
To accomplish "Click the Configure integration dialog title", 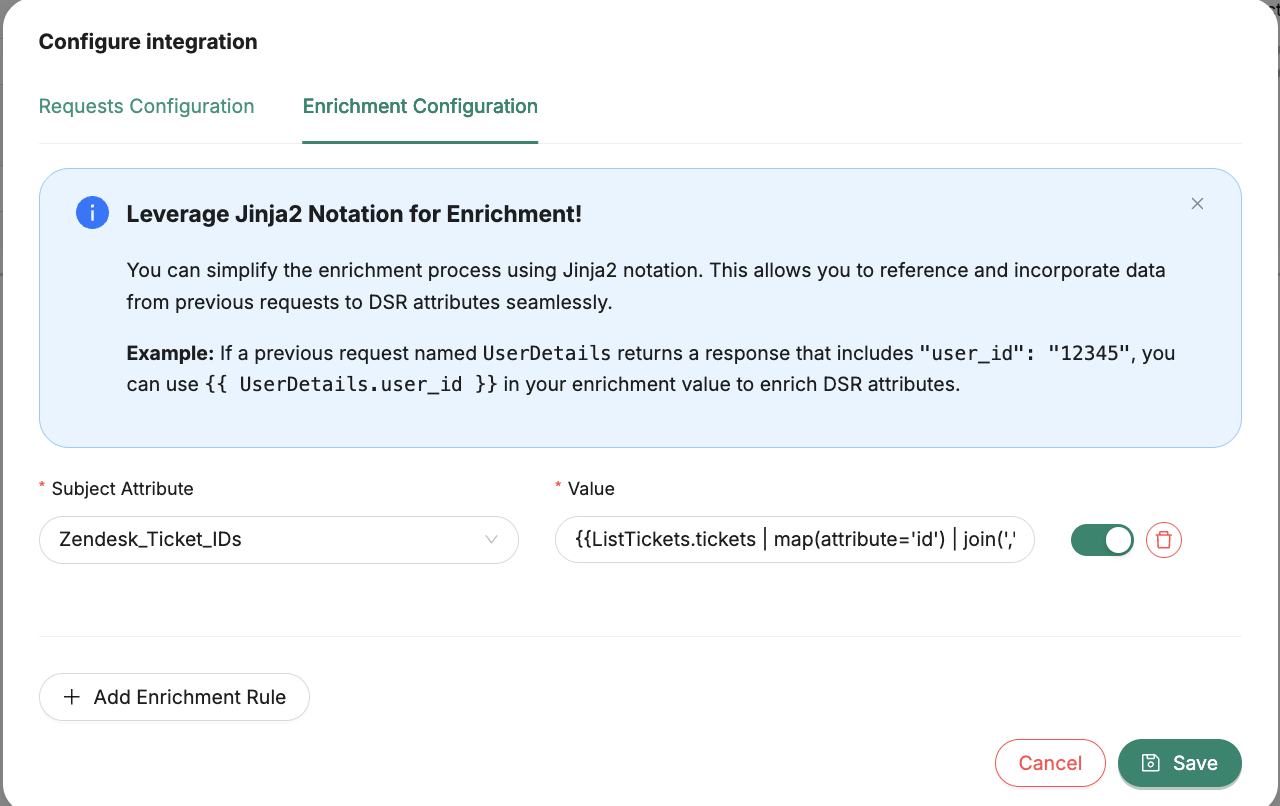I will click(x=148, y=42).
